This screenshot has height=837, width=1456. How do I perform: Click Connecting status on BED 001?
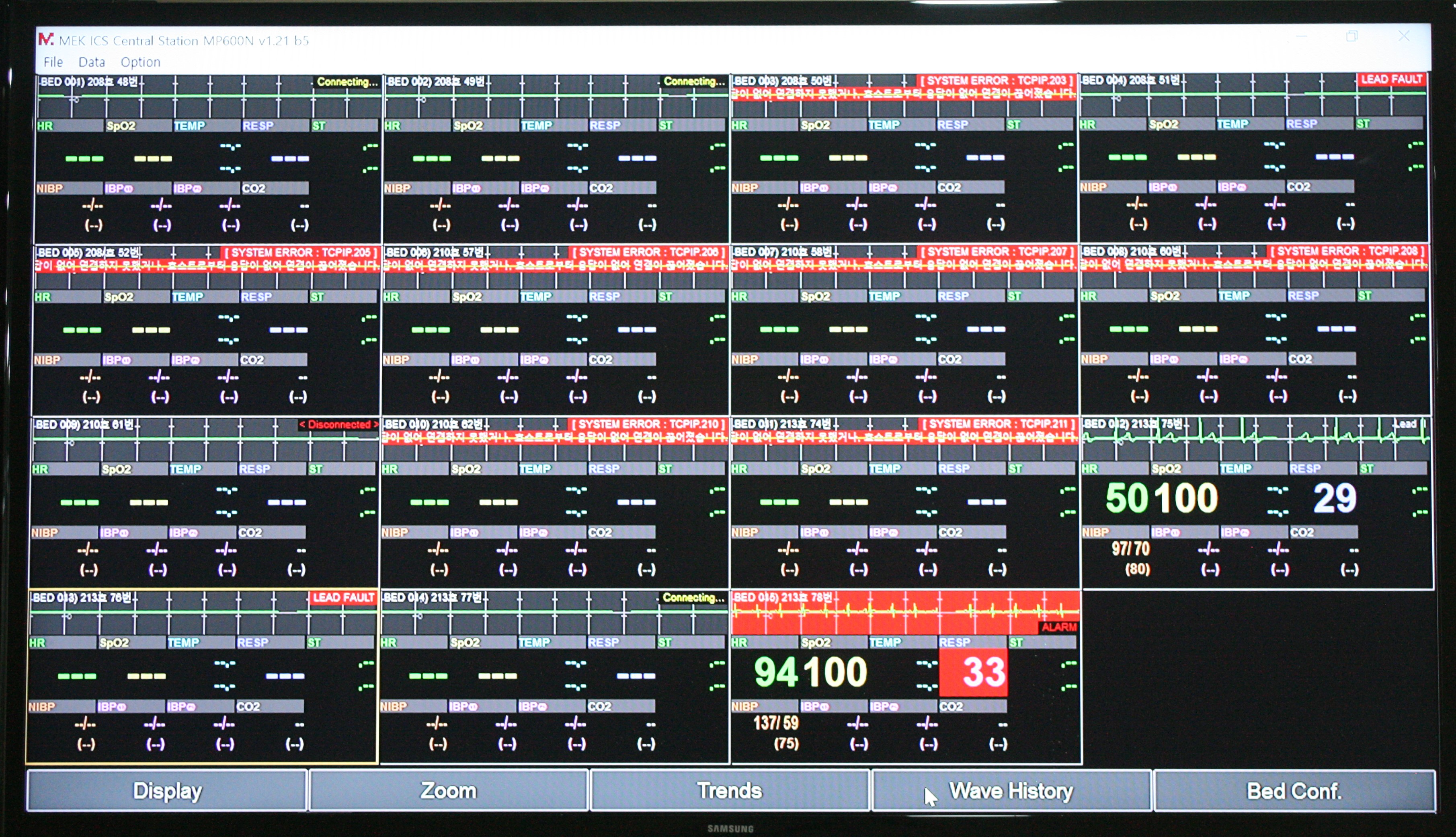tap(347, 82)
